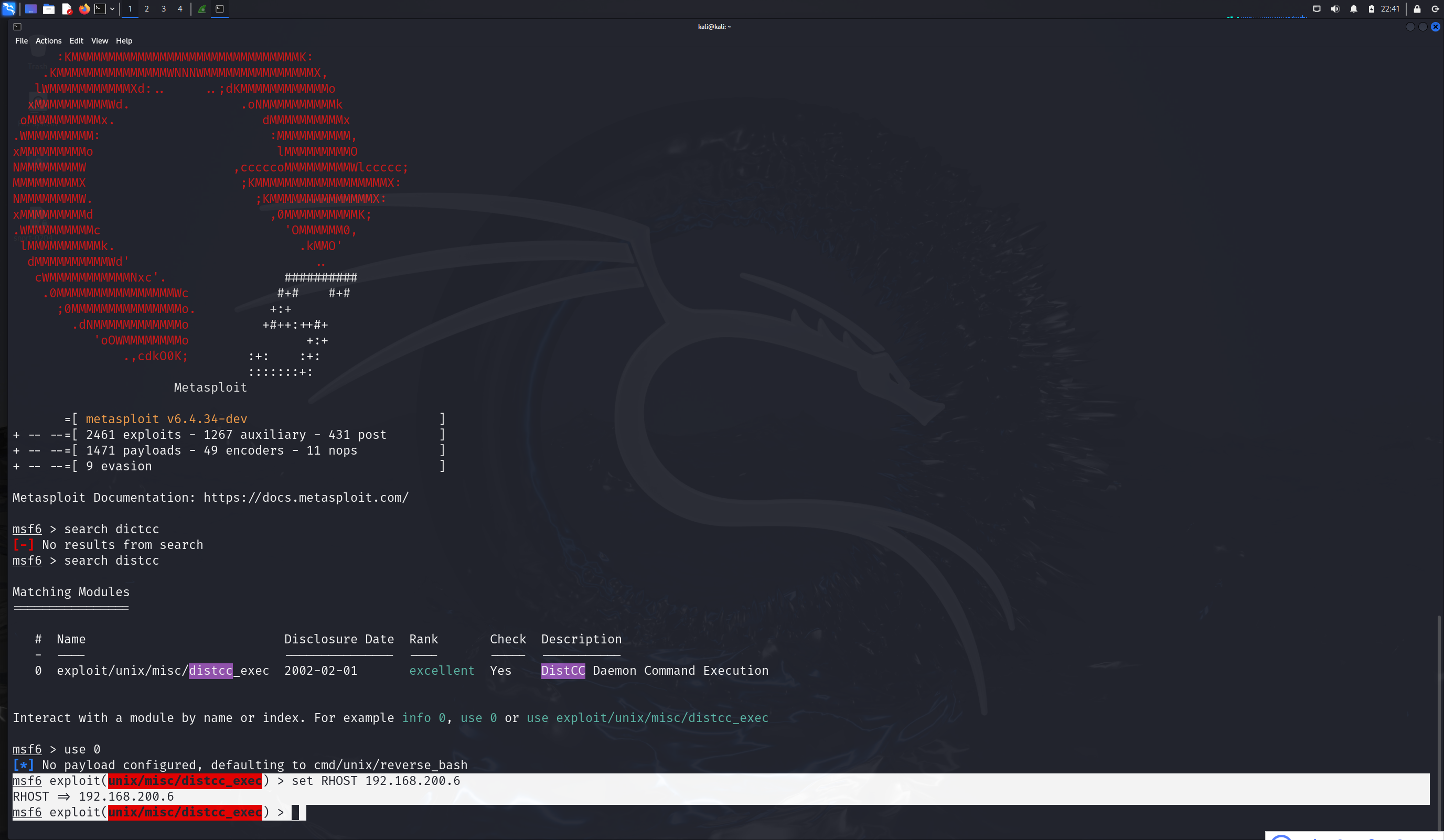Open the File menu
1444x840 pixels.
click(21, 41)
